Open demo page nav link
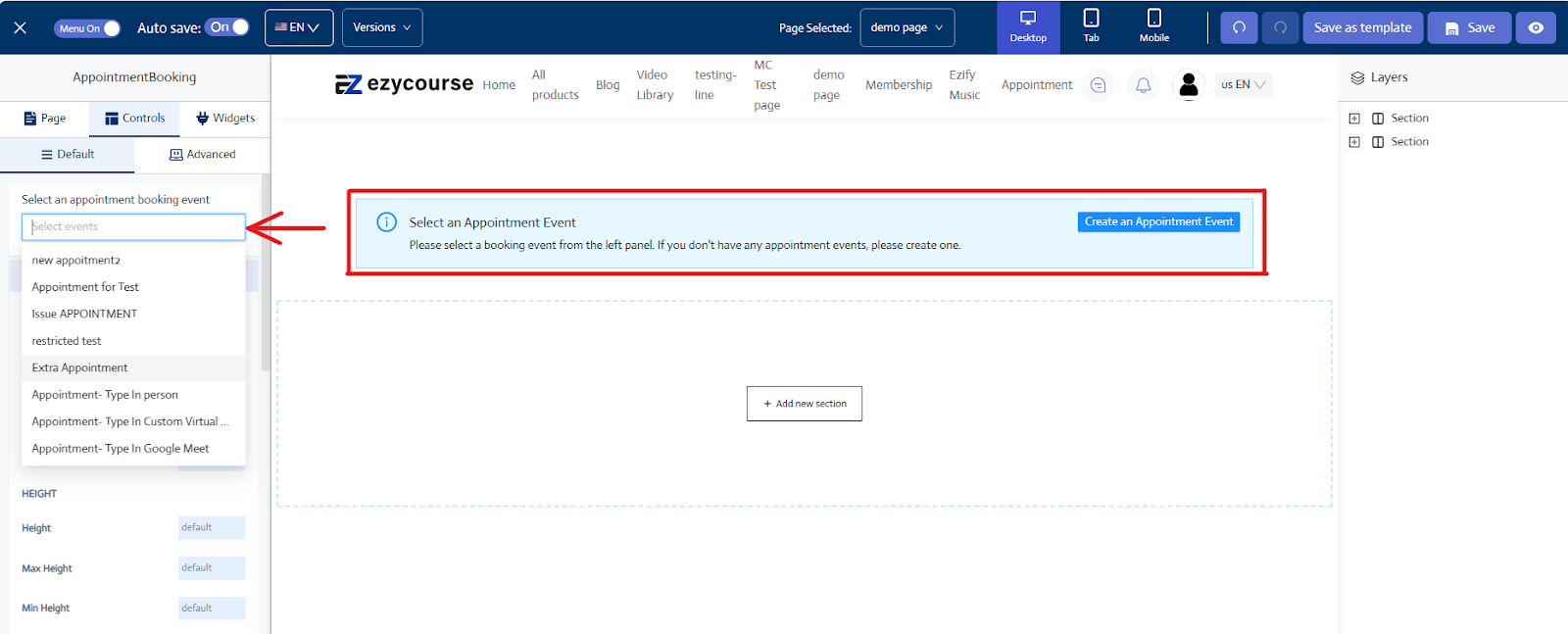 828,85
